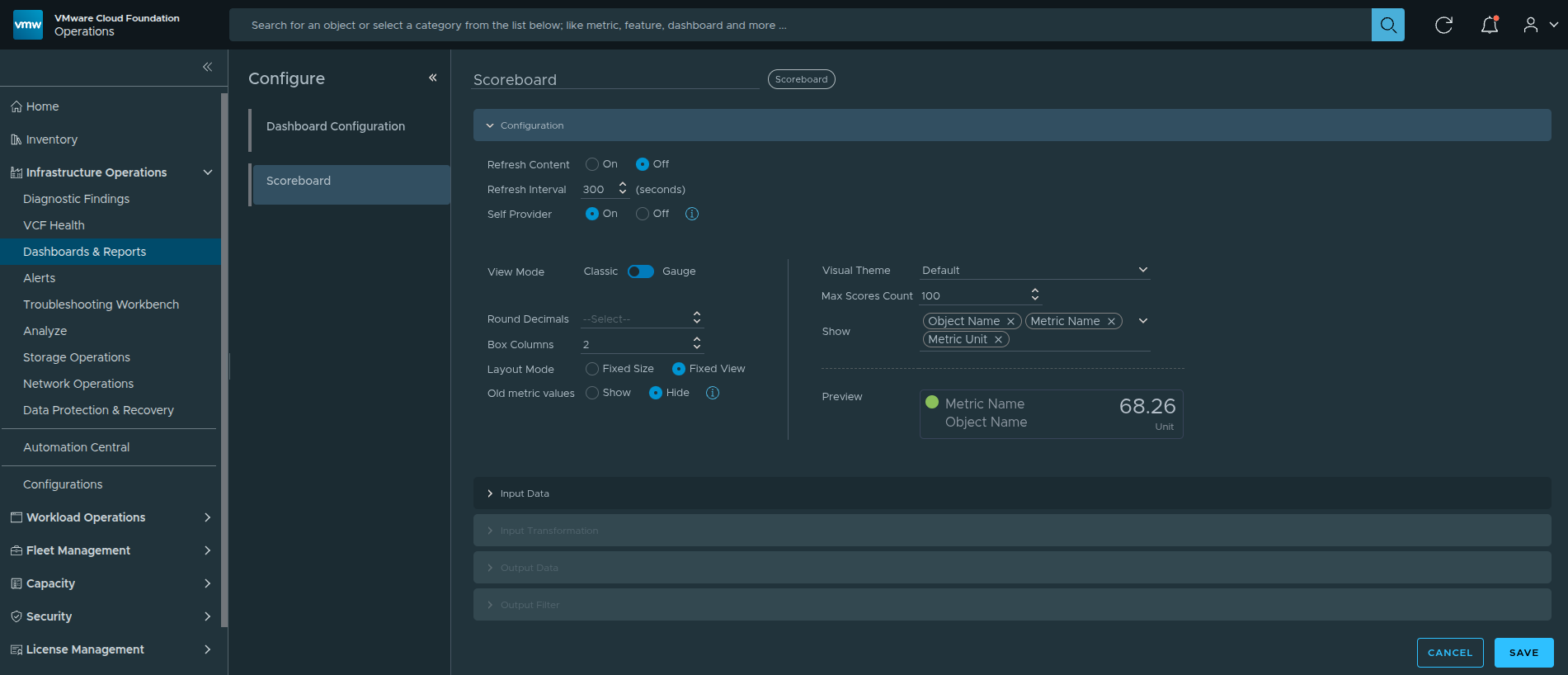1568x675 pixels.
Task: Click the Security shield icon
Action: (x=16, y=616)
